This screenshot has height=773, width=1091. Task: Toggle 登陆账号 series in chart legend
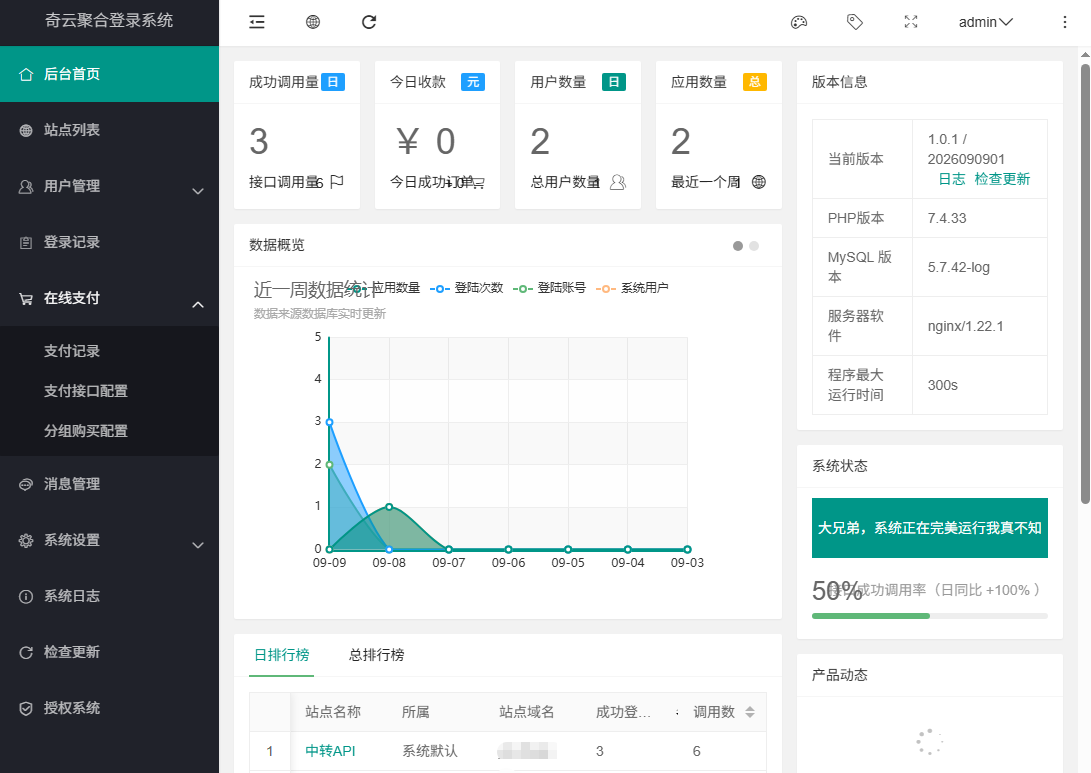click(x=549, y=288)
